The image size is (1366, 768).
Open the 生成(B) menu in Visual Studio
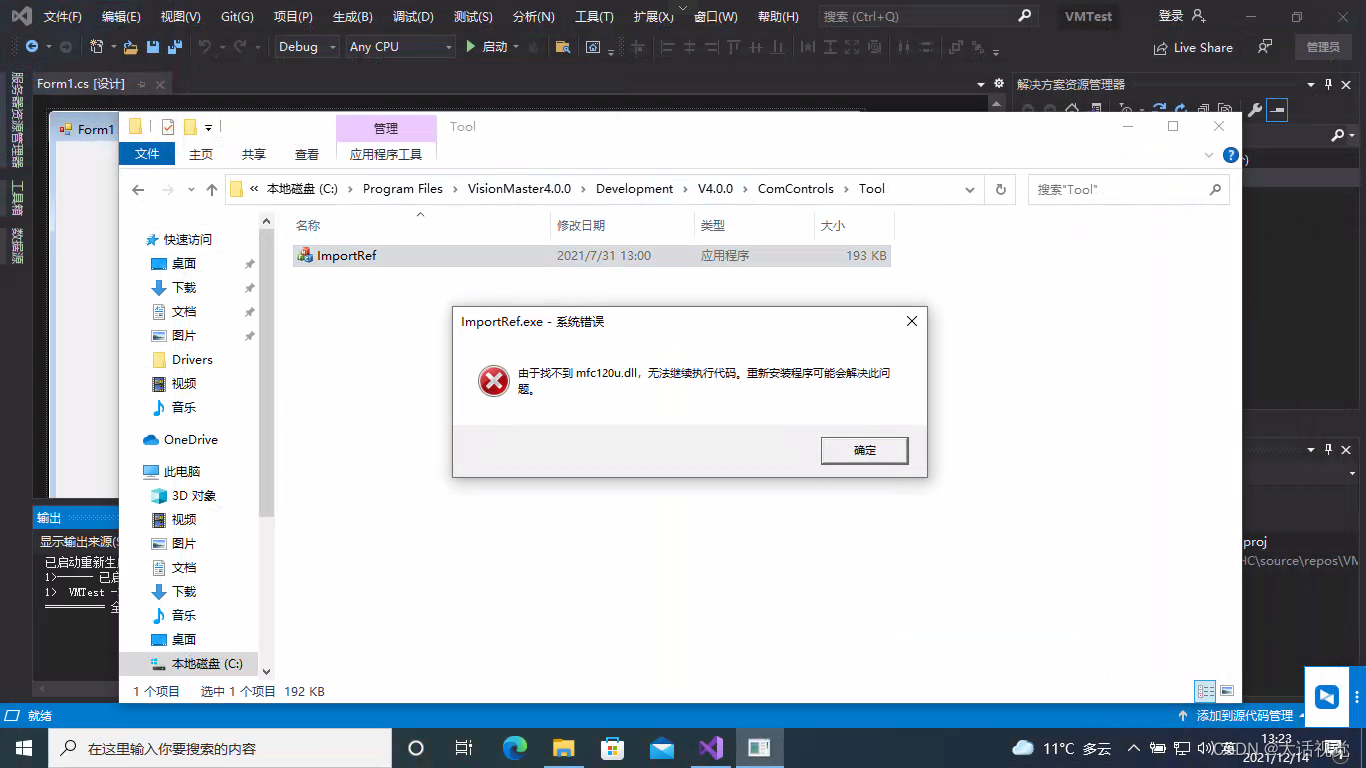point(352,17)
